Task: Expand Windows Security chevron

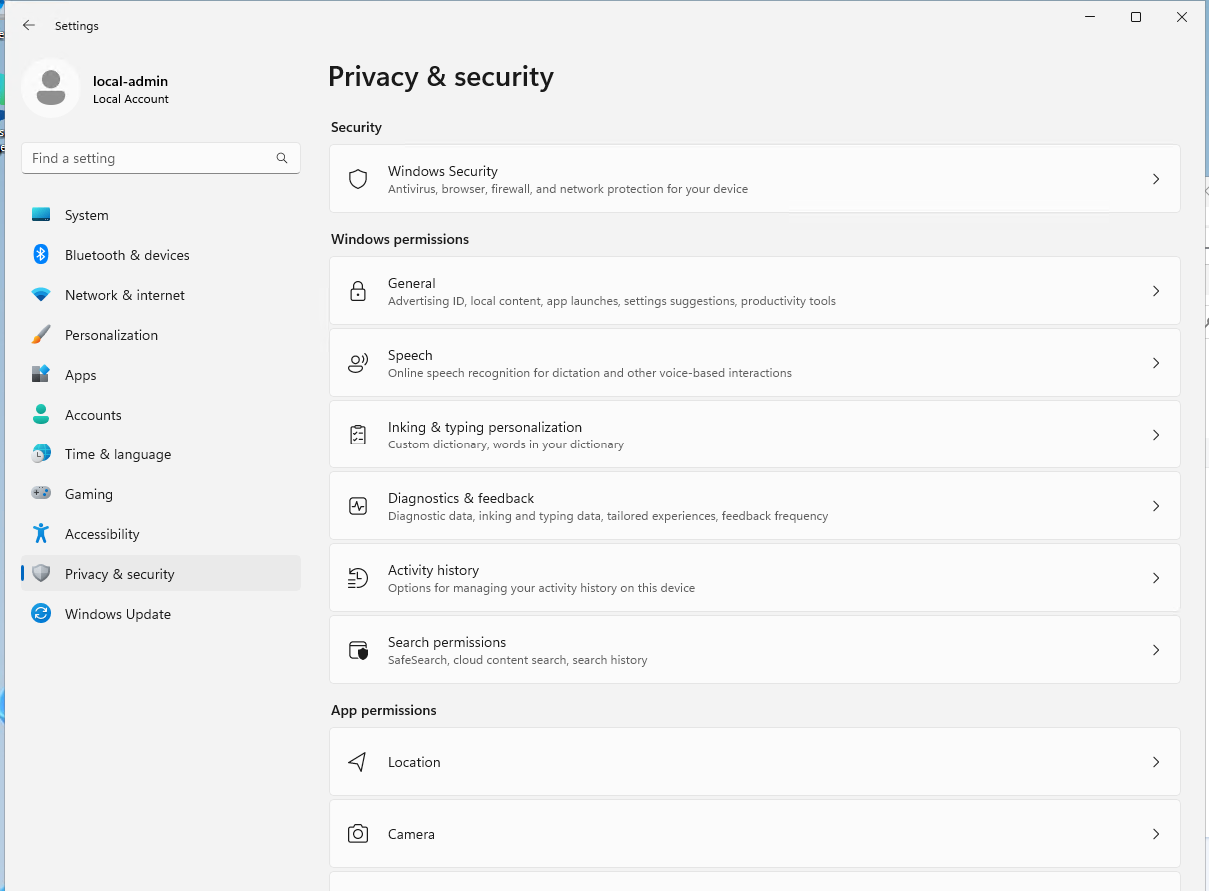Action: 1156,179
